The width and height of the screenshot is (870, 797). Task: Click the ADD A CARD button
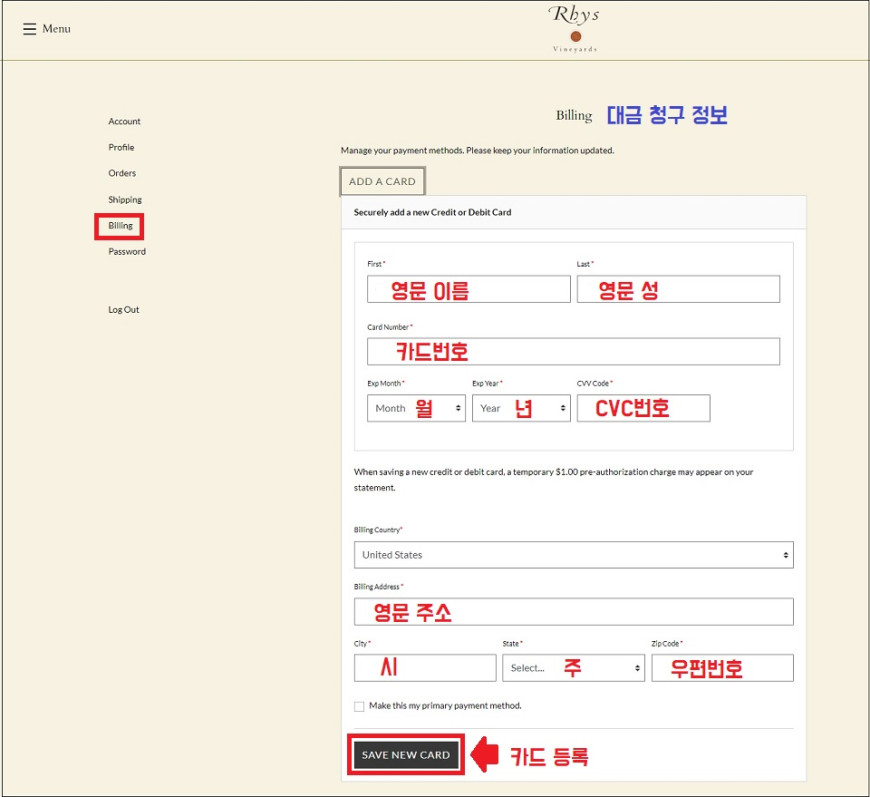coord(382,181)
